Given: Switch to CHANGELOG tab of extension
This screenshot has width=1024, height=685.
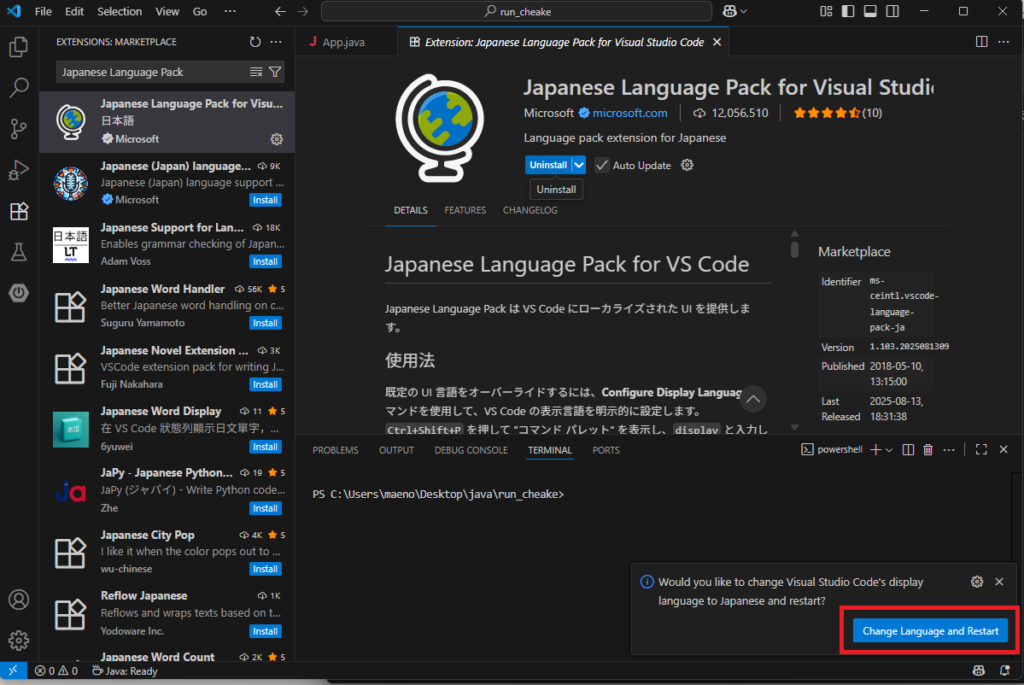Looking at the screenshot, I should (x=530, y=210).
